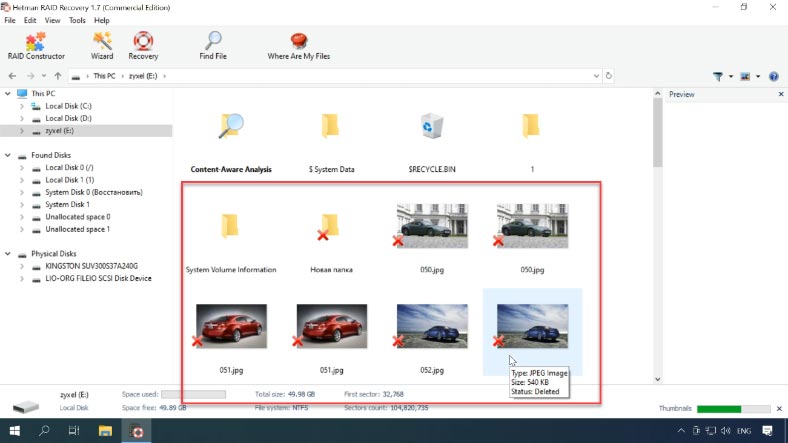Expand Local Disk (C:) in tree
788x443 pixels.
coord(22,106)
